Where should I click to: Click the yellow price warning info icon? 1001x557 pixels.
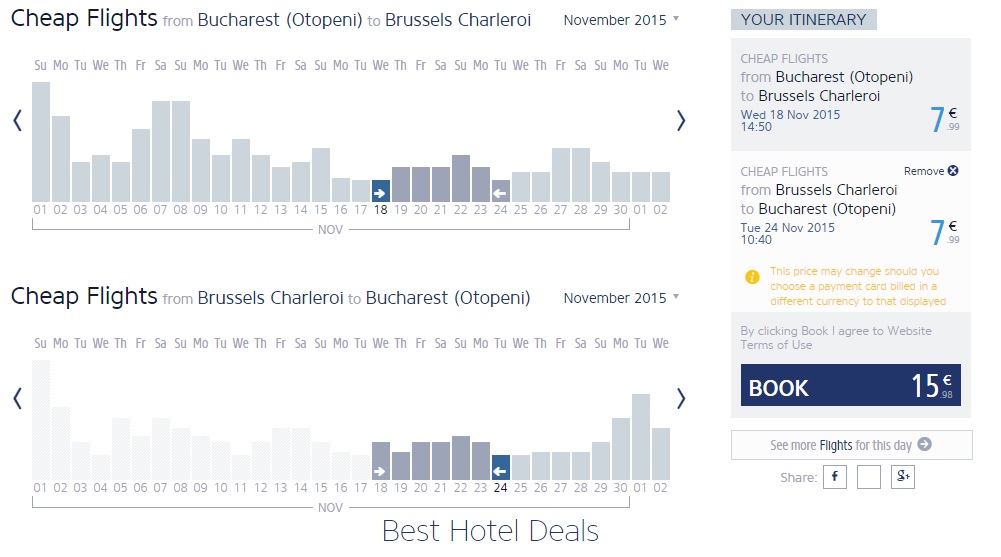click(x=753, y=277)
